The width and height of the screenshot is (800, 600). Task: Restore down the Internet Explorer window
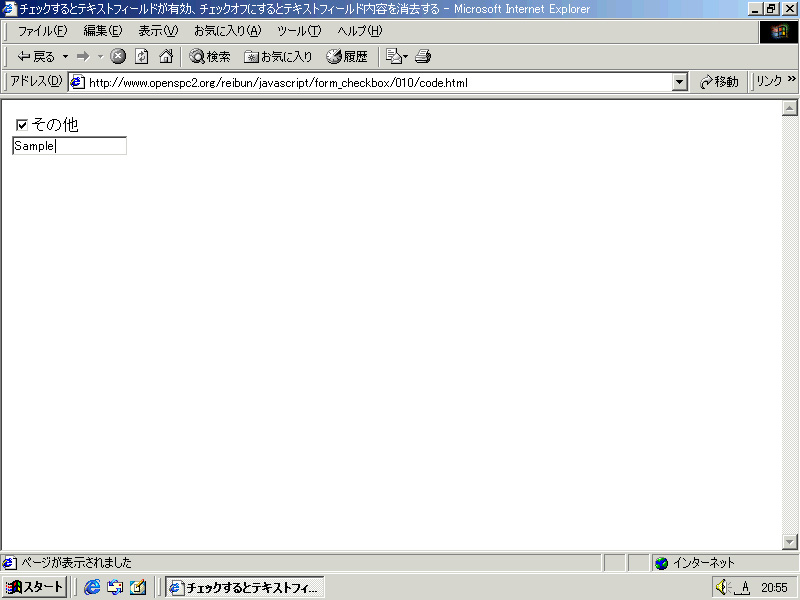770,9
